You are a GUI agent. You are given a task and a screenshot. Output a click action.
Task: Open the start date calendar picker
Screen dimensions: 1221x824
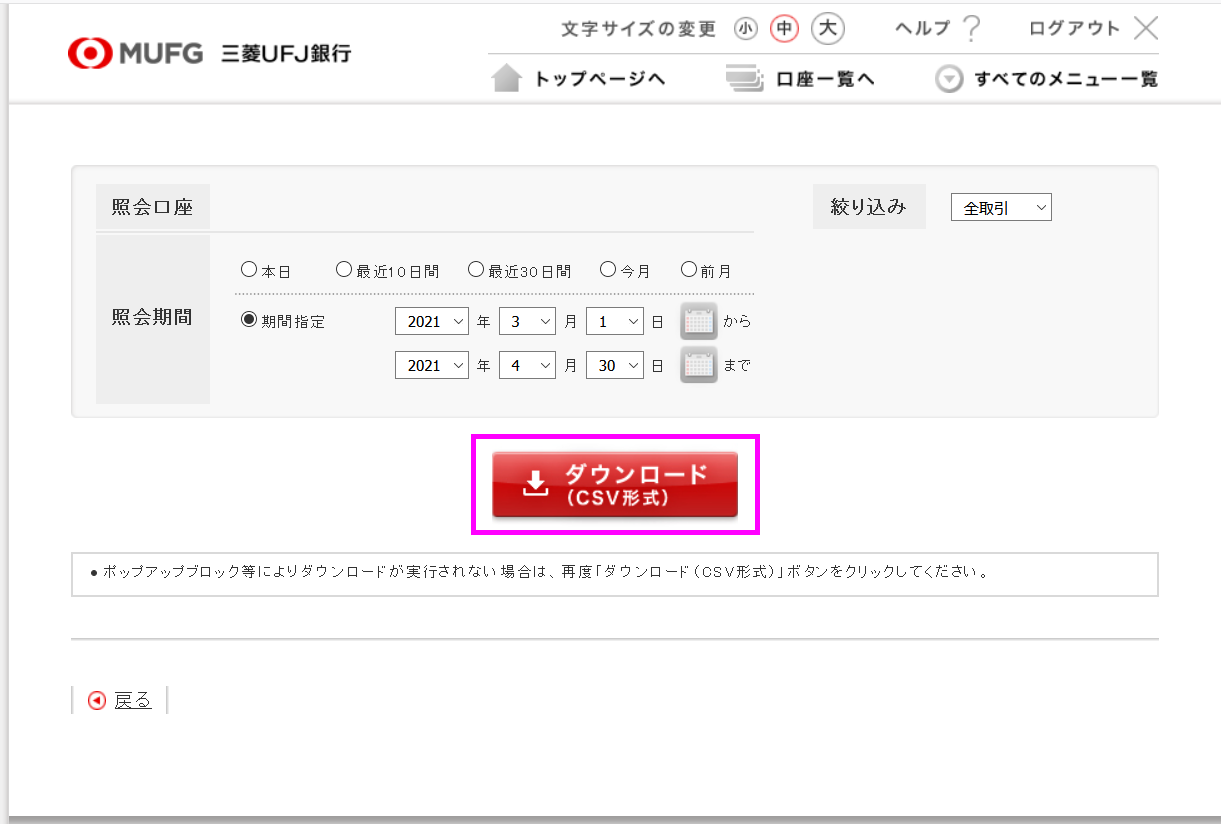698,321
